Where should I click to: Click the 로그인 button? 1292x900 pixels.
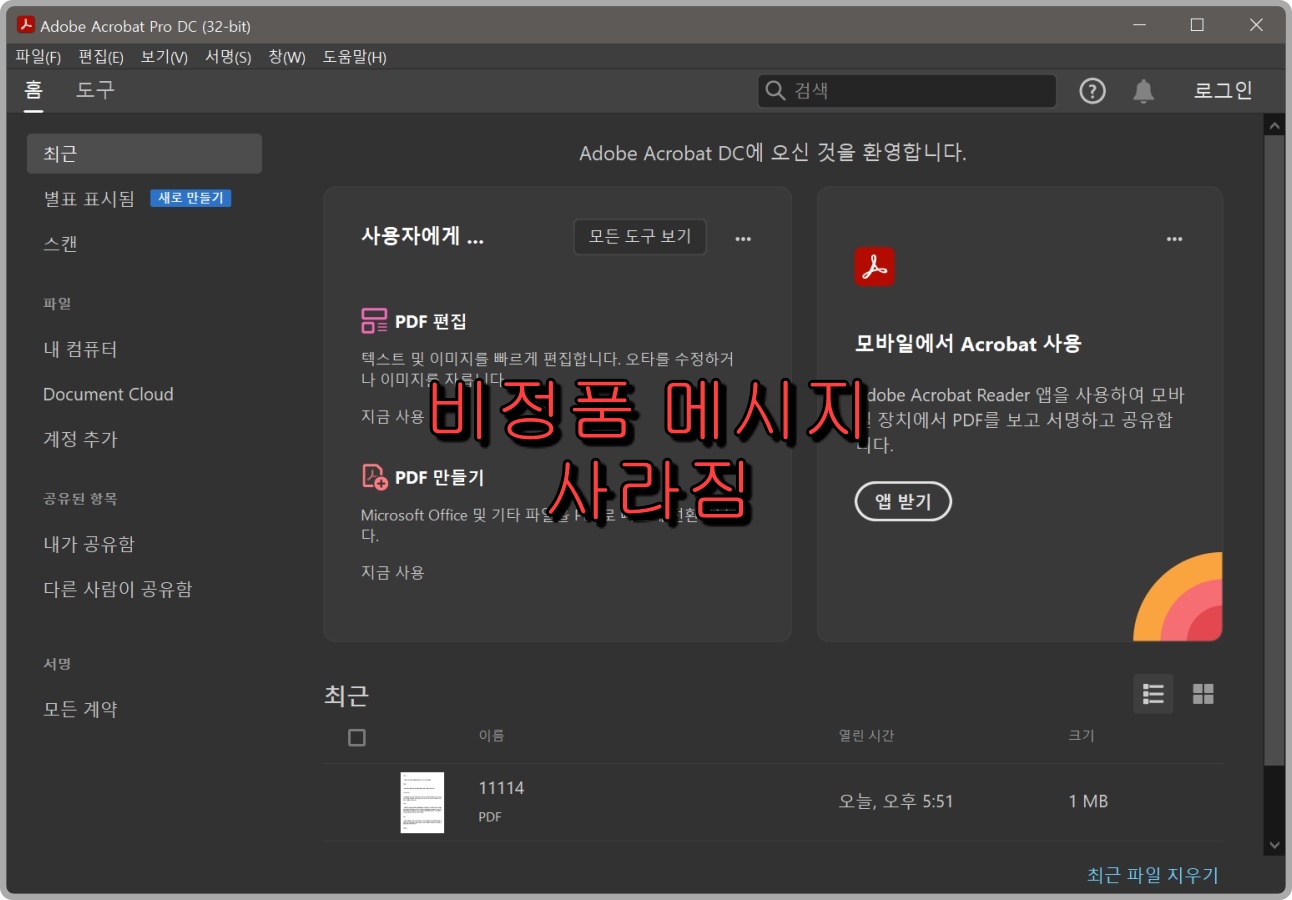[1223, 90]
